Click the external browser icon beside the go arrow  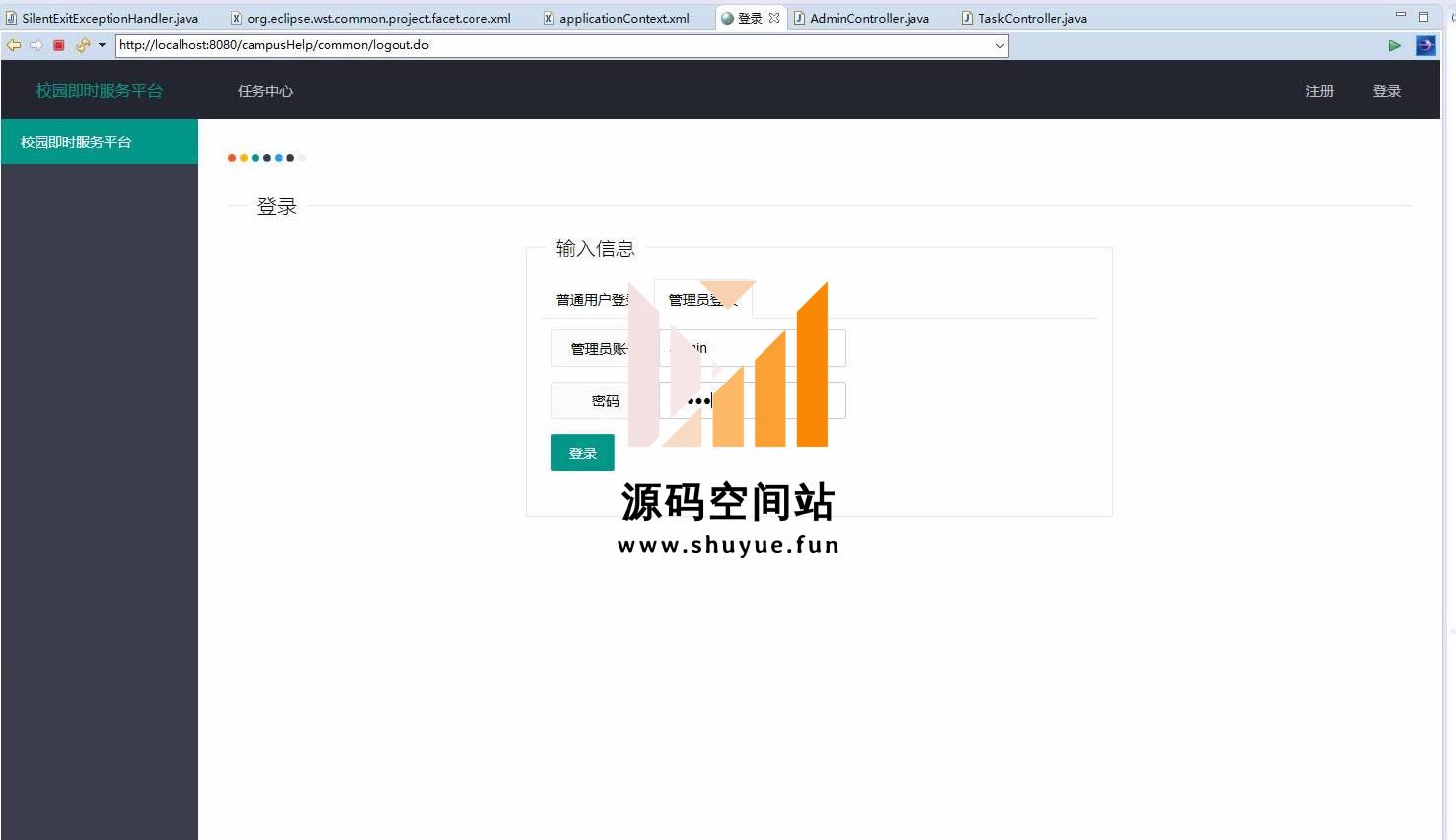(x=1425, y=45)
